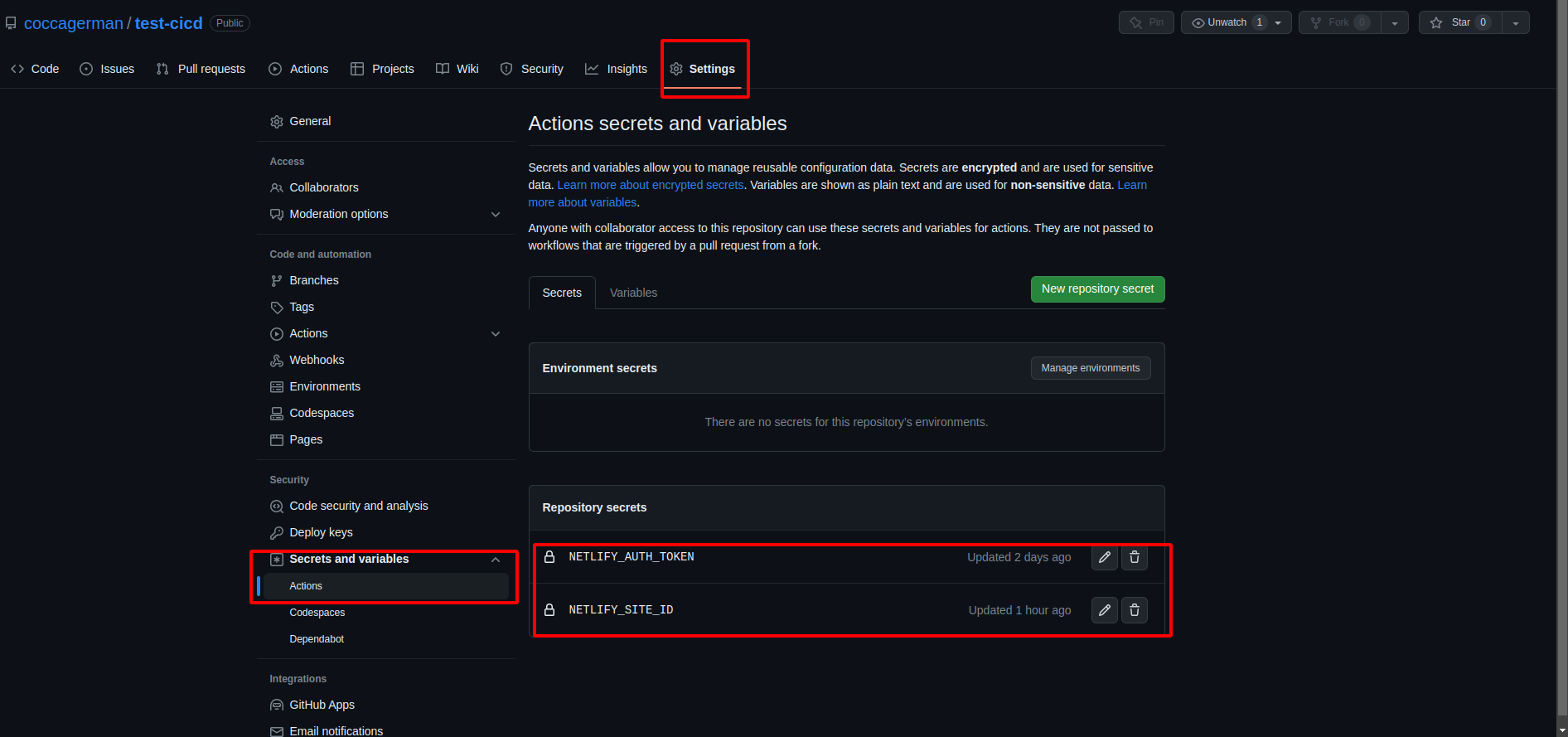Viewport: 1568px width, 737px height.
Task: Select the Secrets tab
Action: [x=562, y=293]
